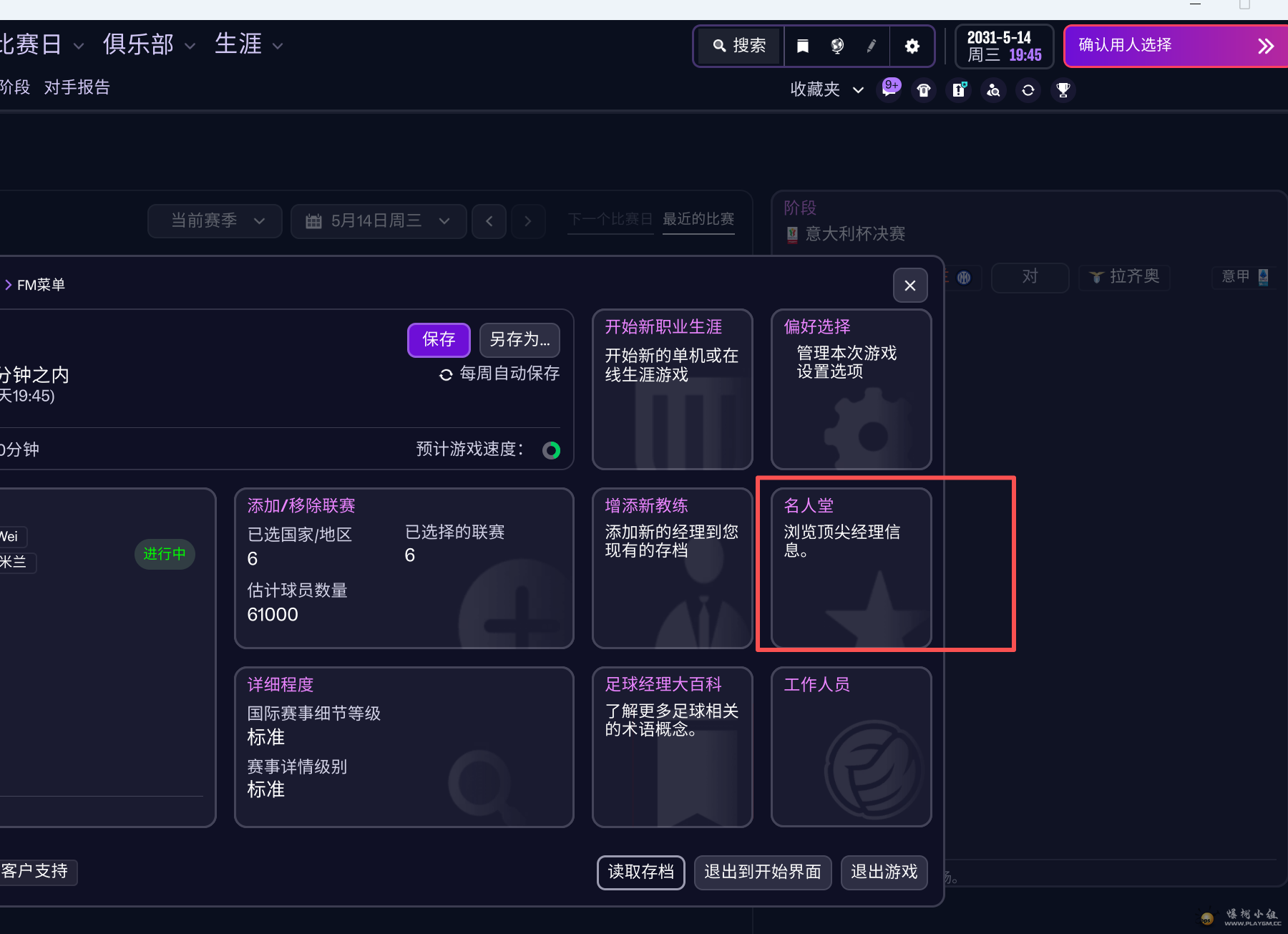Select the 下一个比赛日 tab
1288x934 pixels.
610,219
